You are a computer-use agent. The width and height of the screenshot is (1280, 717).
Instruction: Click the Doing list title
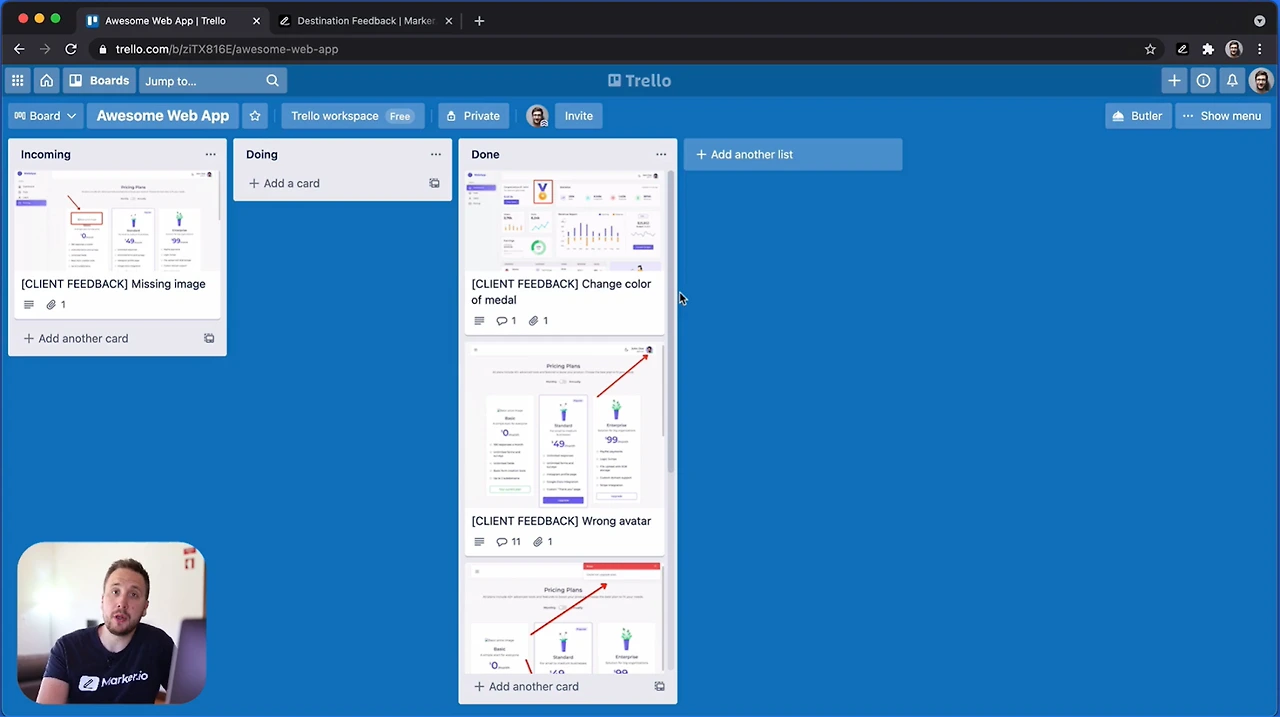[262, 154]
